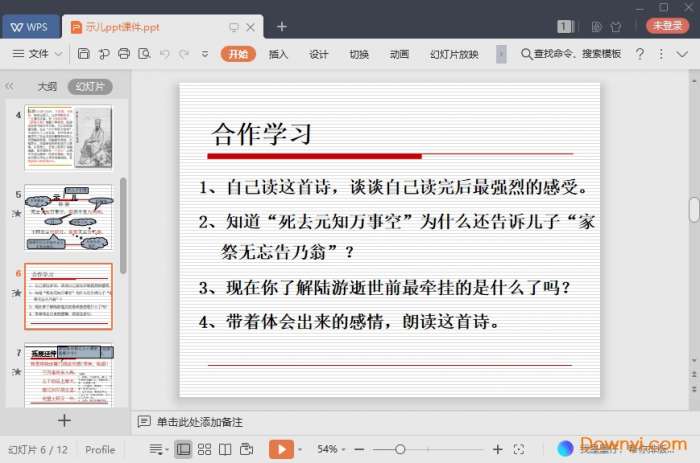700x463 pixels.
Task: Open the three-dot more options menu
Action: click(661, 54)
